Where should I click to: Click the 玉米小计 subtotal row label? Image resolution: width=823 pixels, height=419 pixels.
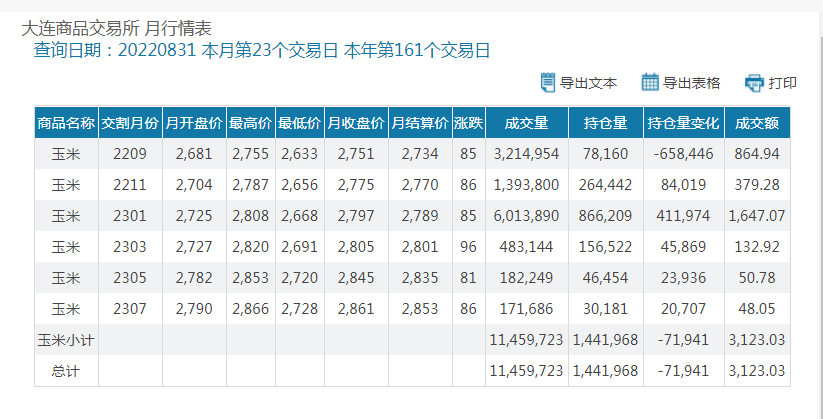(x=66, y=340)
